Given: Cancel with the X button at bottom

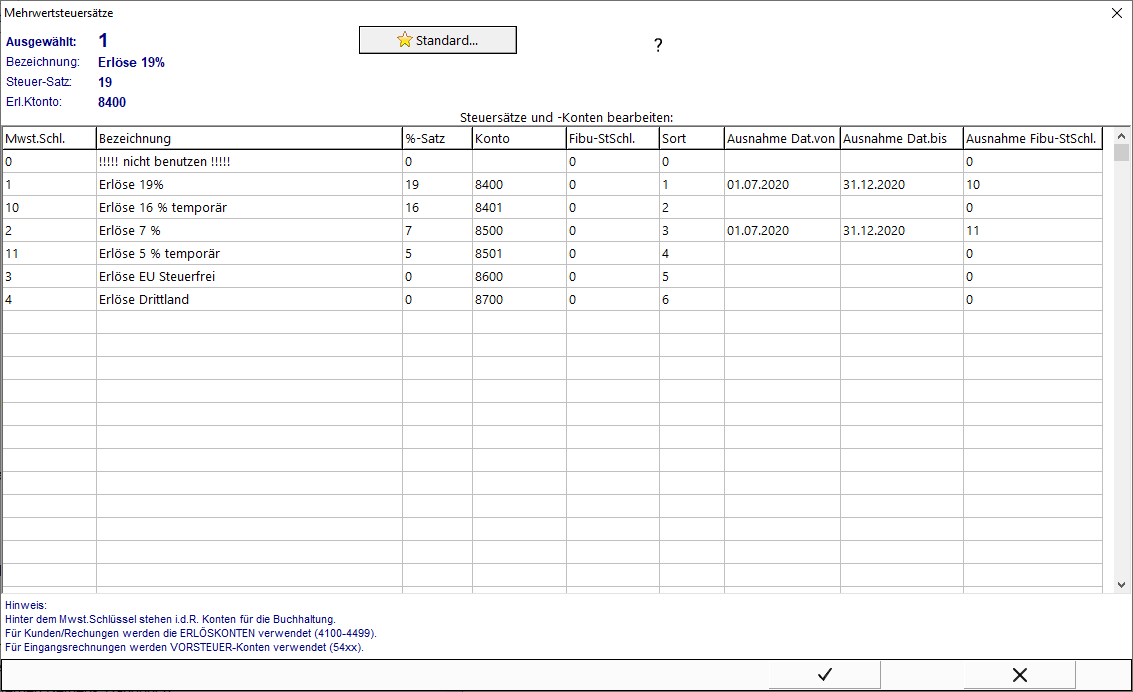Looking at the screenshot, I should click(x=1020, y=675).
